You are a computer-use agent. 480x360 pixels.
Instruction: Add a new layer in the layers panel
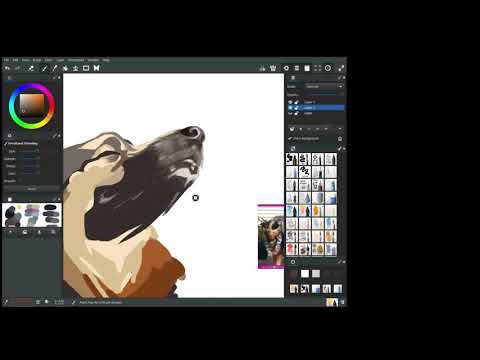tap(292, 129)
